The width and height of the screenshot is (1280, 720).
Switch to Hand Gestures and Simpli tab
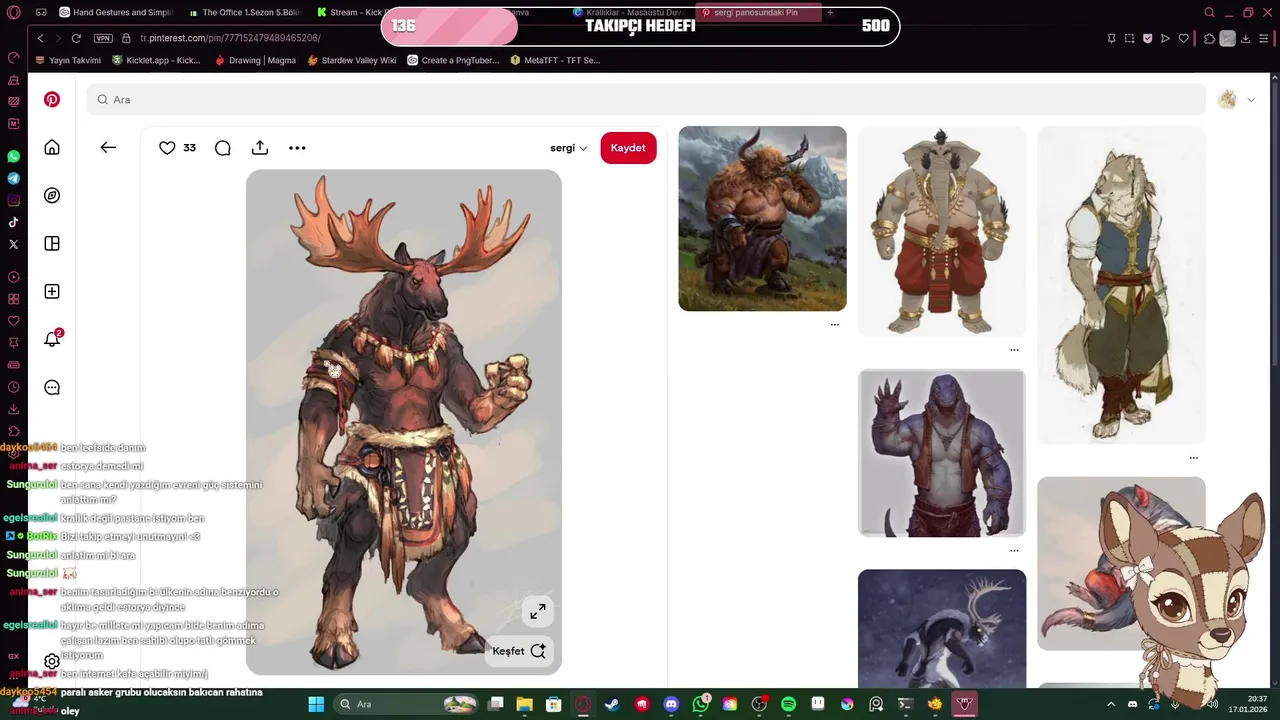118,12
